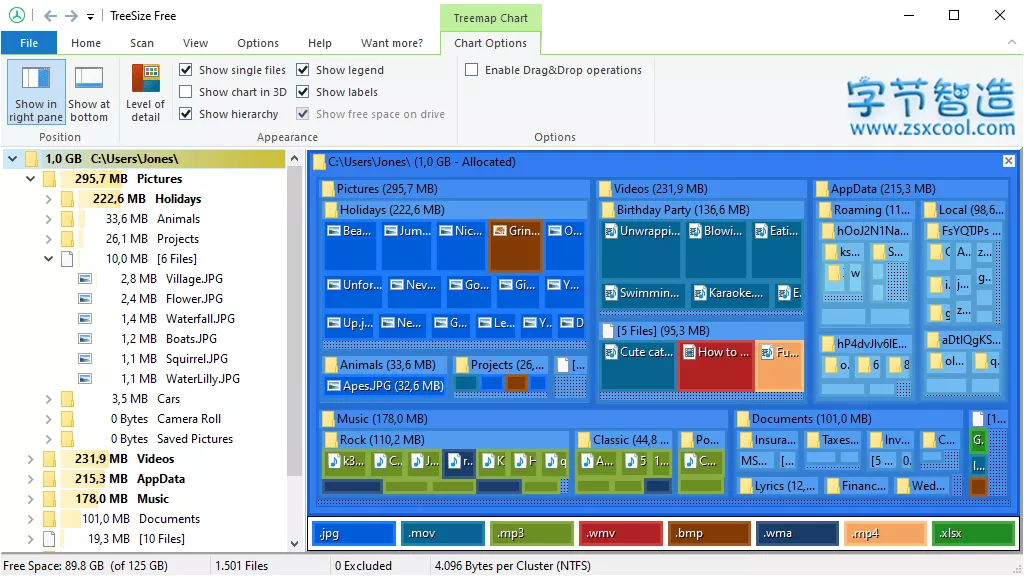Switch to the Scan ribbon tab
This screenshot has height=576, width=1024.
click(x=142, y=43)
